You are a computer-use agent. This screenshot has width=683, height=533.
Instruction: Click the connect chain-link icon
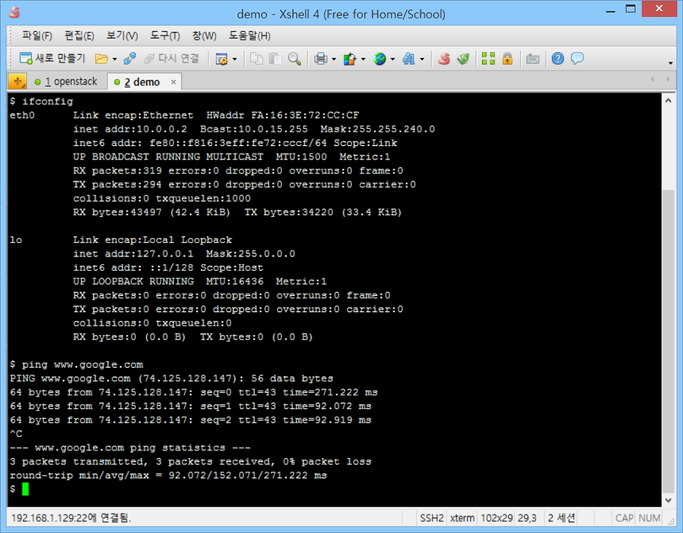pos(130,58)
